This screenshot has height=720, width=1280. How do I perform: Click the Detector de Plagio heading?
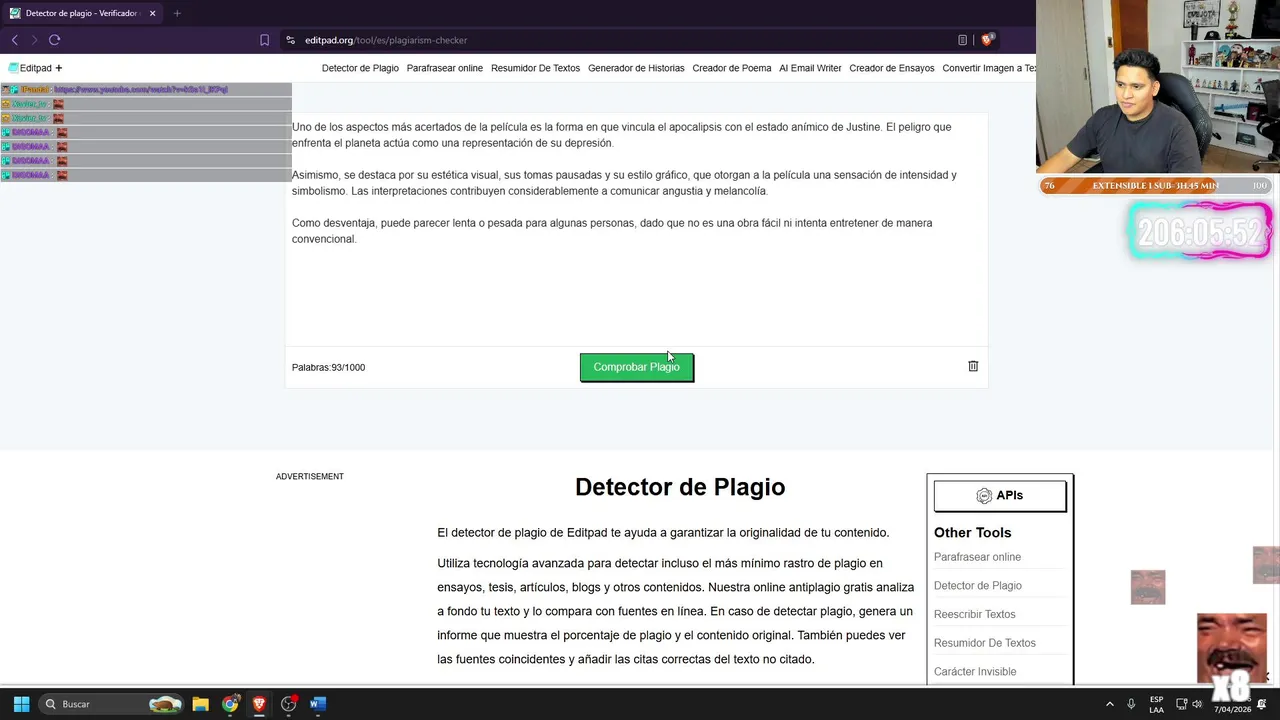tap(680, 487)
